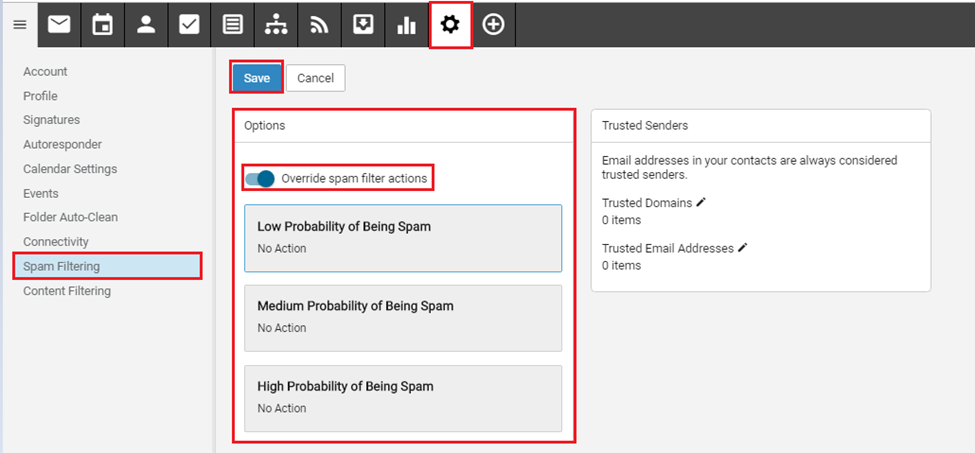Select Autoresponder in the sidebar

(62, 145)
